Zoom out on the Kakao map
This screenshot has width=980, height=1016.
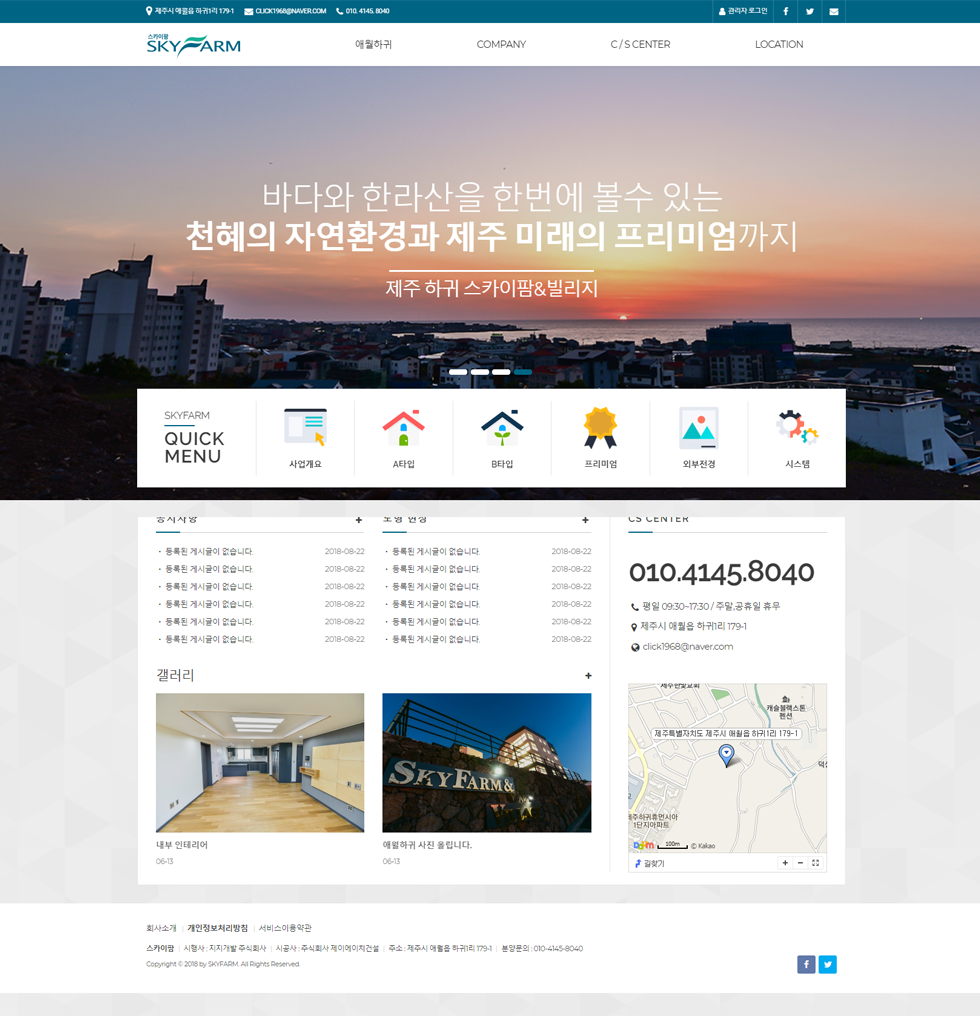click(x=800, y=863)
